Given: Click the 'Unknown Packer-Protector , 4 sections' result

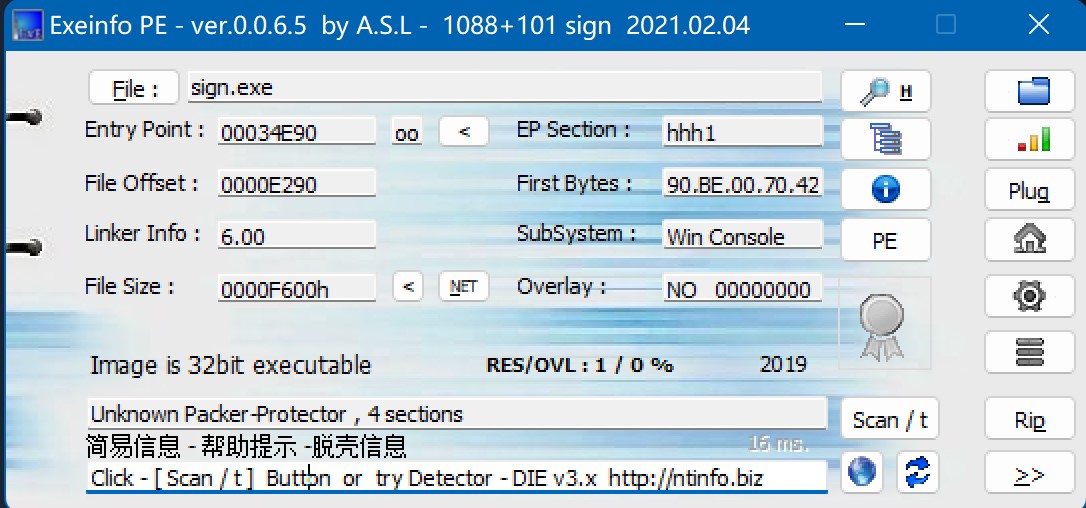Looking at the screenshot, I should 457,414.
